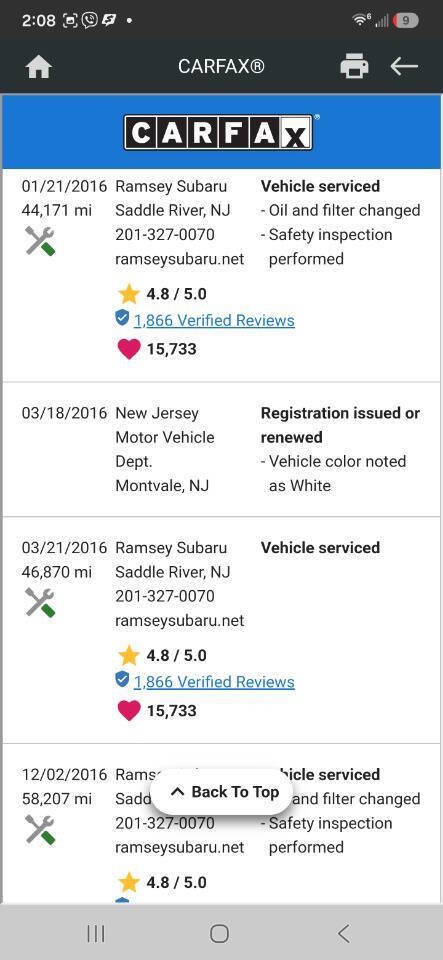The height and width of the screenshot is (960, 443).
Task: Tap the service wrench icon for 03/21/2016
Action: (x=40, y=602)
